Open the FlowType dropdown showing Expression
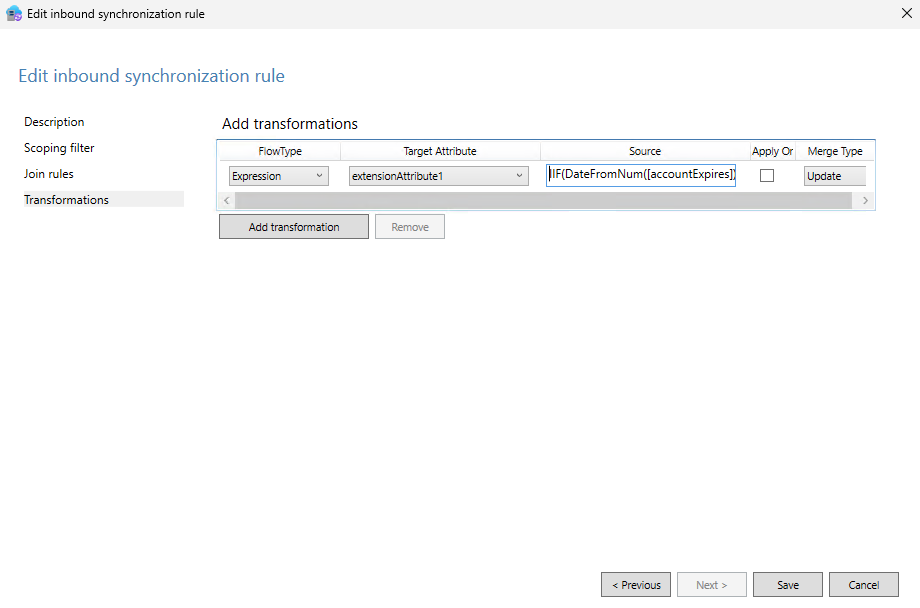 278,175
